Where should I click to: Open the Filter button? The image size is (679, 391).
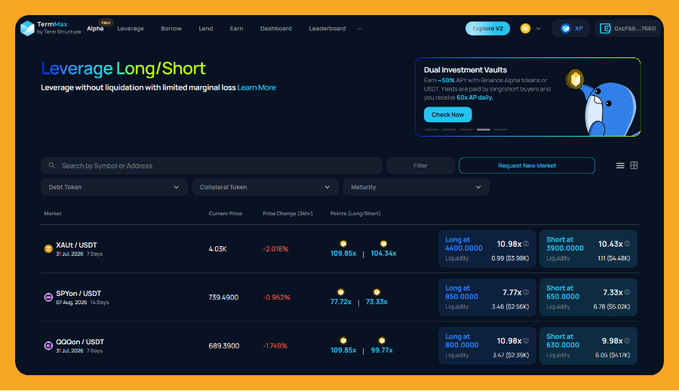420,165
